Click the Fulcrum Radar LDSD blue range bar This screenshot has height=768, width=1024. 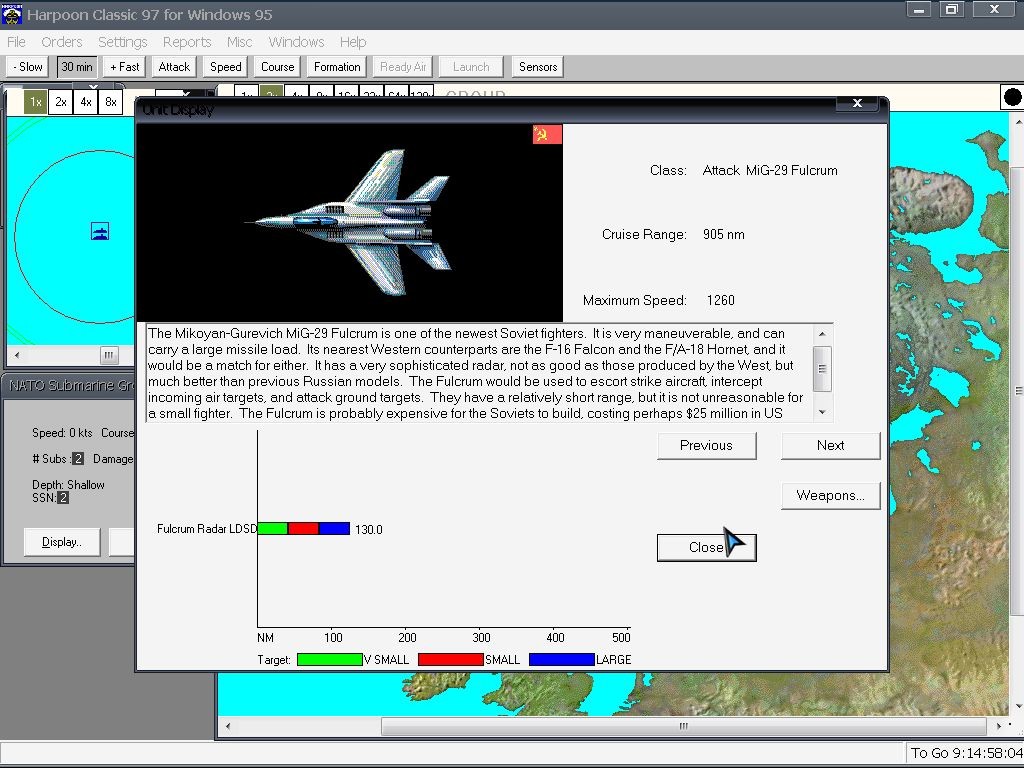(334, 528)
